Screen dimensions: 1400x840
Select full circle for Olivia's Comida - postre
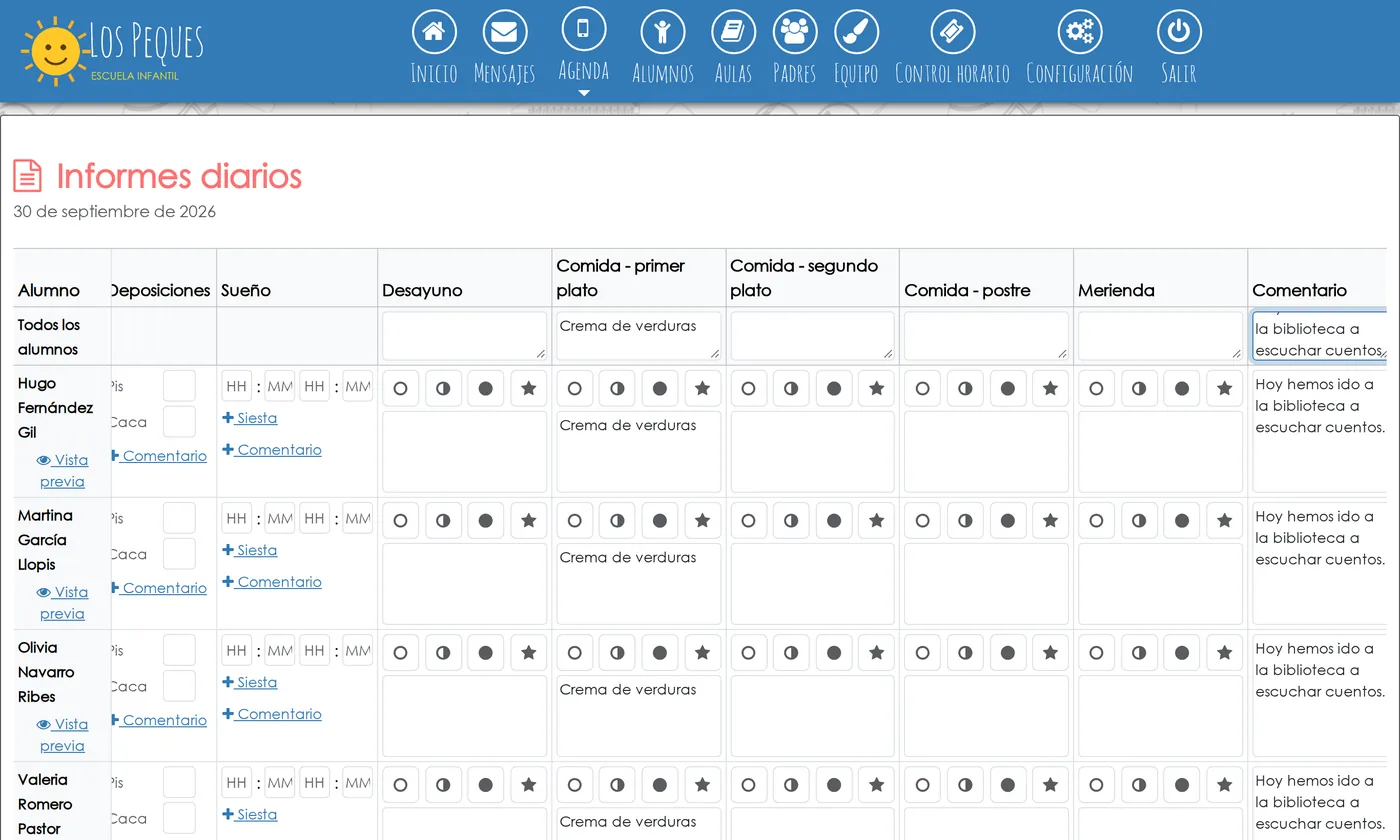pos(1008,652)
